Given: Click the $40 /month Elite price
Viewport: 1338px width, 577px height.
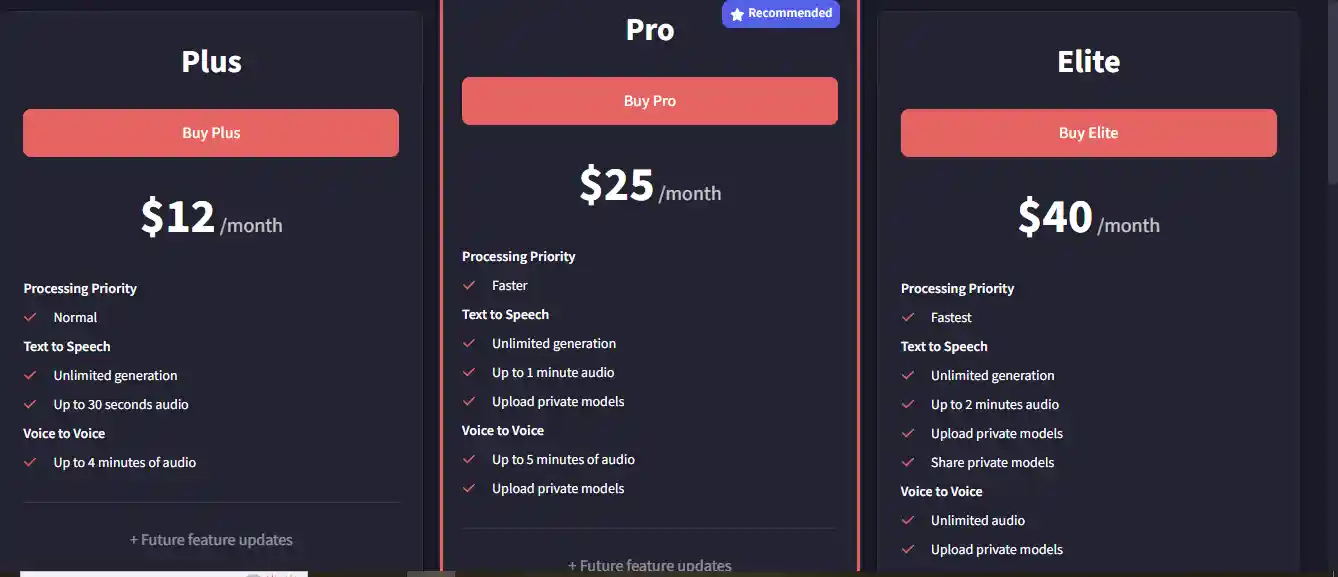Looking at the screenshot, I should click(1089, 218).
